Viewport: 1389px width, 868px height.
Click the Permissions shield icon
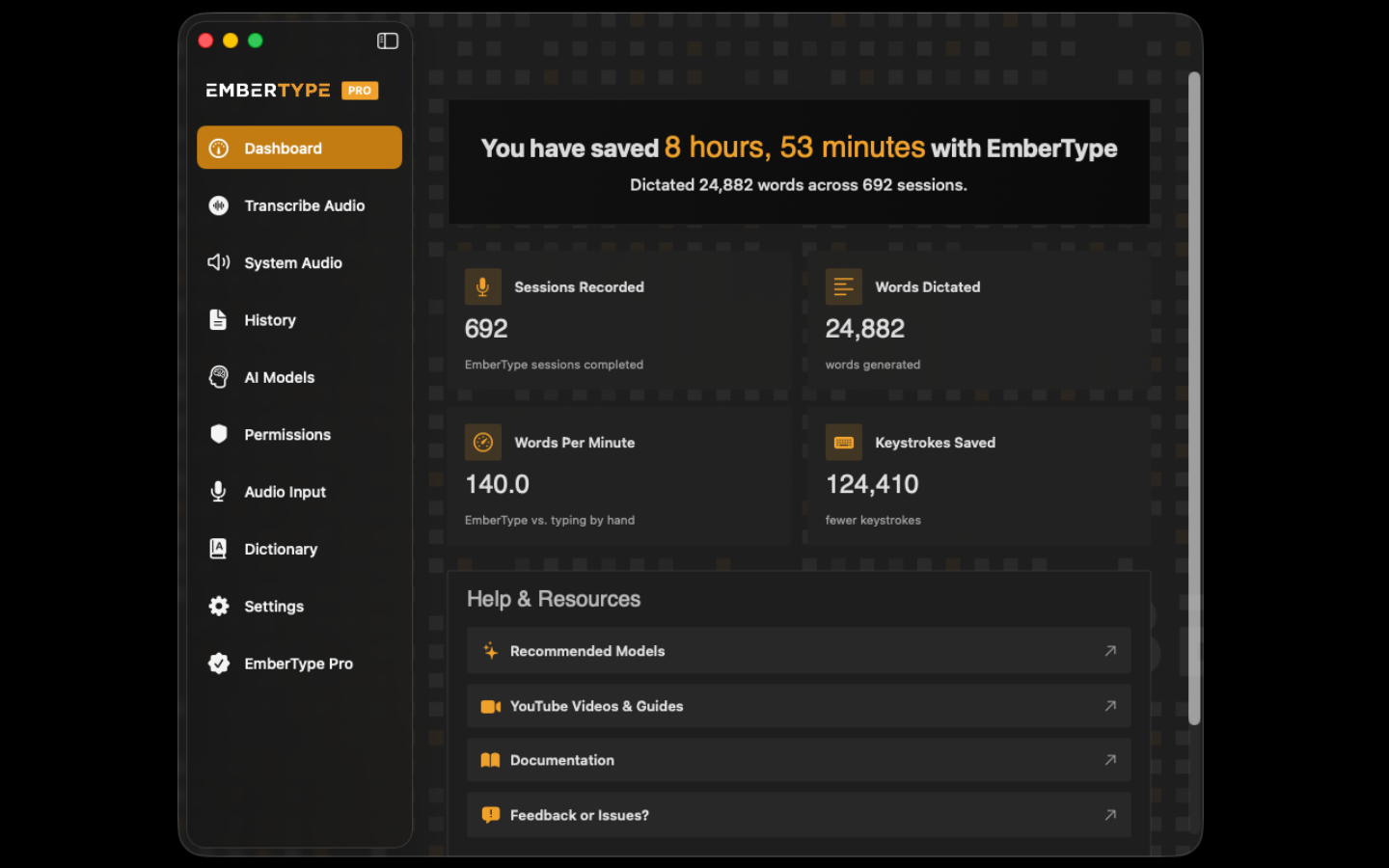point(219,434)
